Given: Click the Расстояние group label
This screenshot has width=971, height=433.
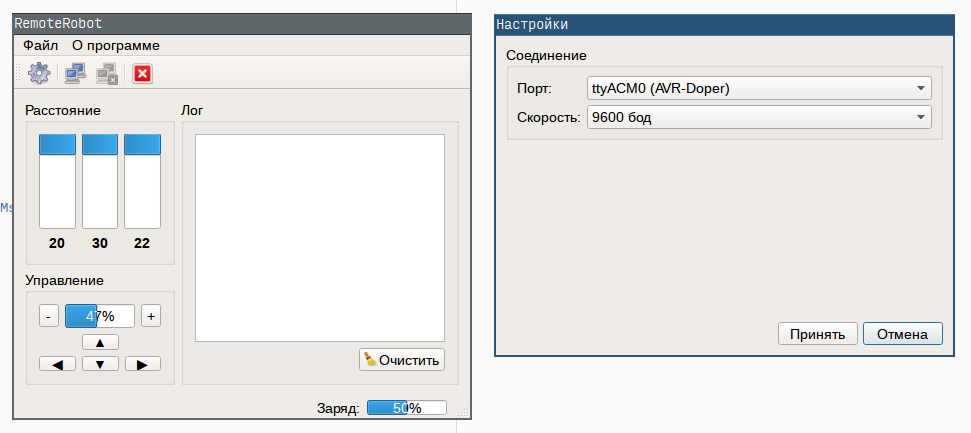Looking at the screenshot, I should pos(63,110).
